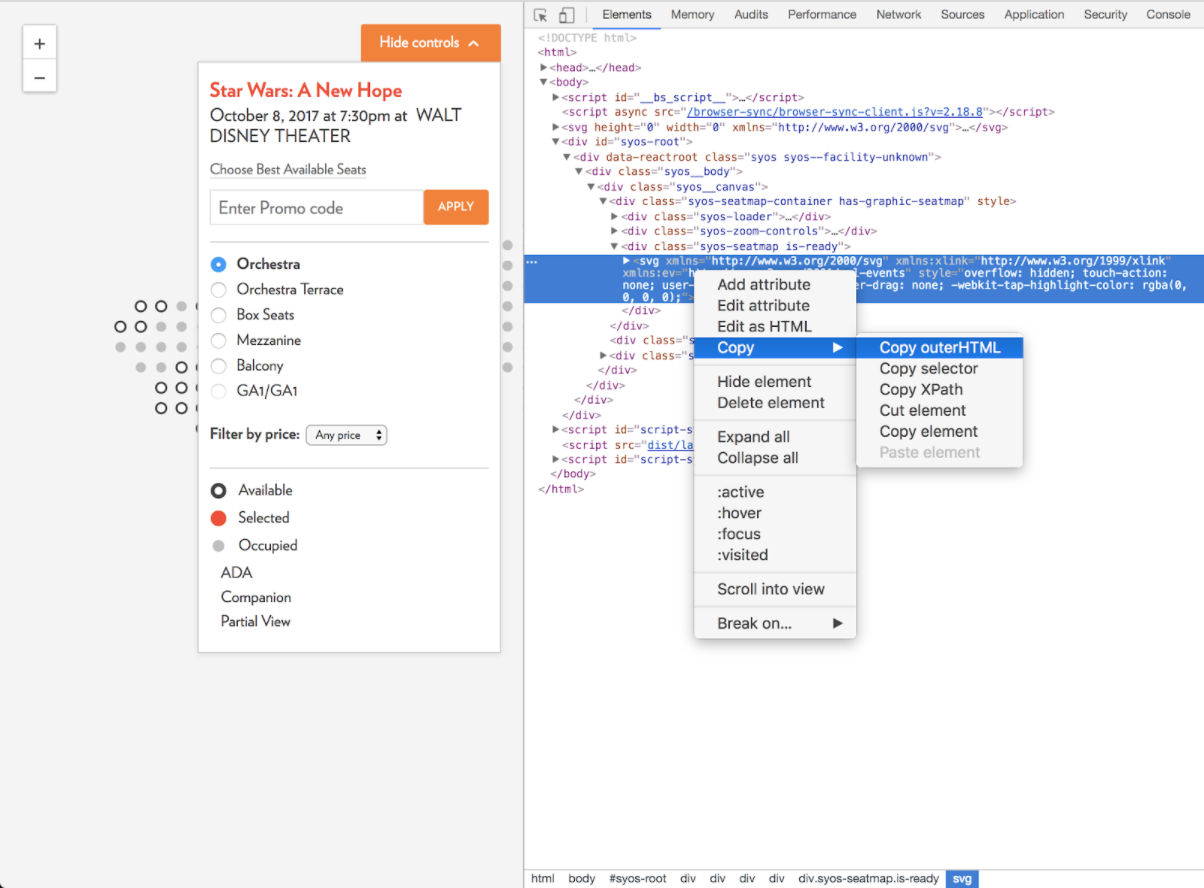Select the GA1/GA1 radio button
The image size is (1204, 888).
tap(218, 391)
